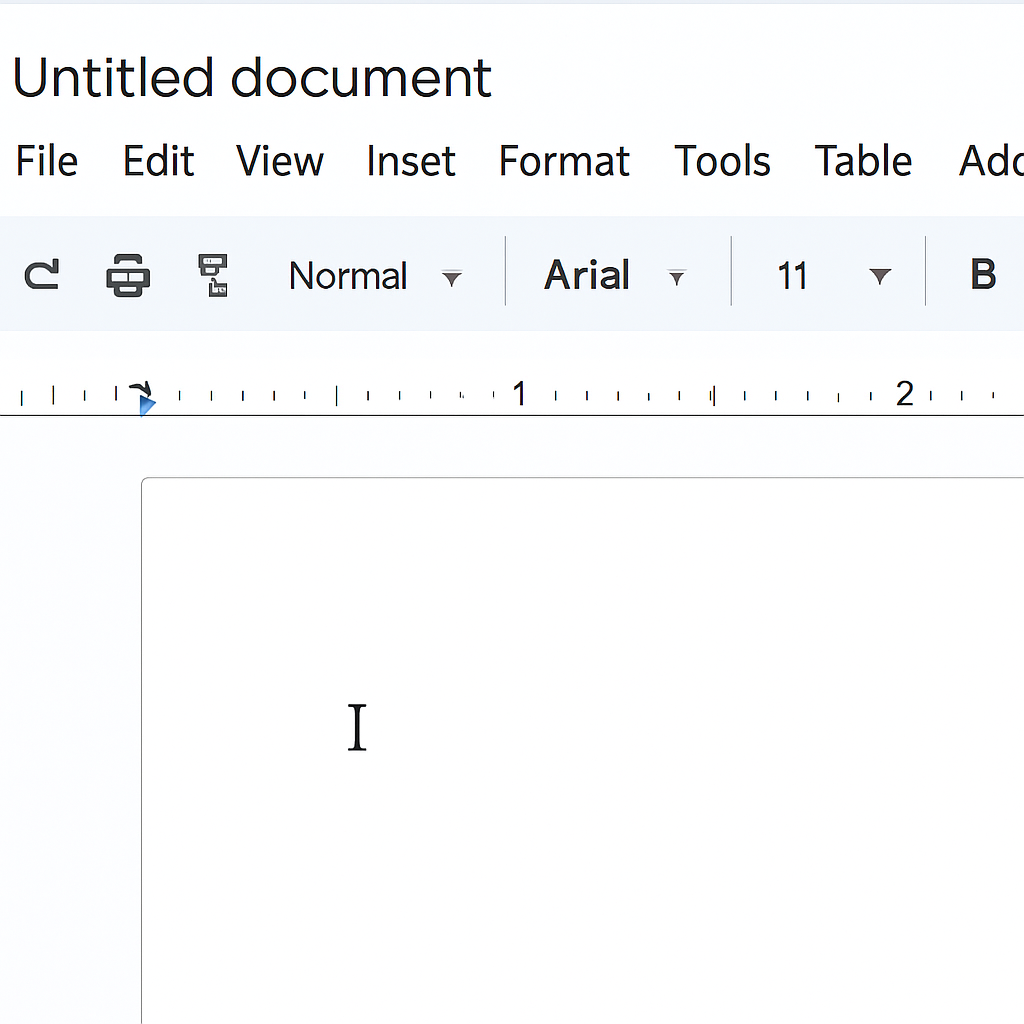The image size is (1024, 1024).
Task: Click the redo arrow icon
Action: tap(42, 274)
